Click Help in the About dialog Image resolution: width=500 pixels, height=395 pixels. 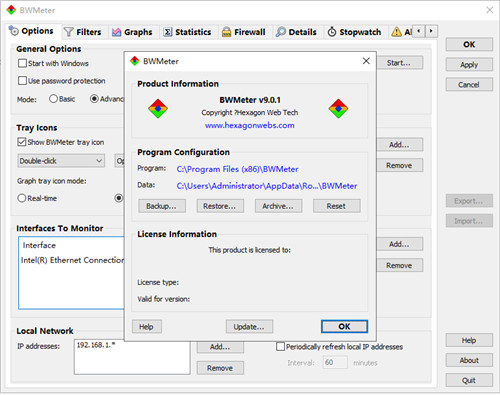147,327
